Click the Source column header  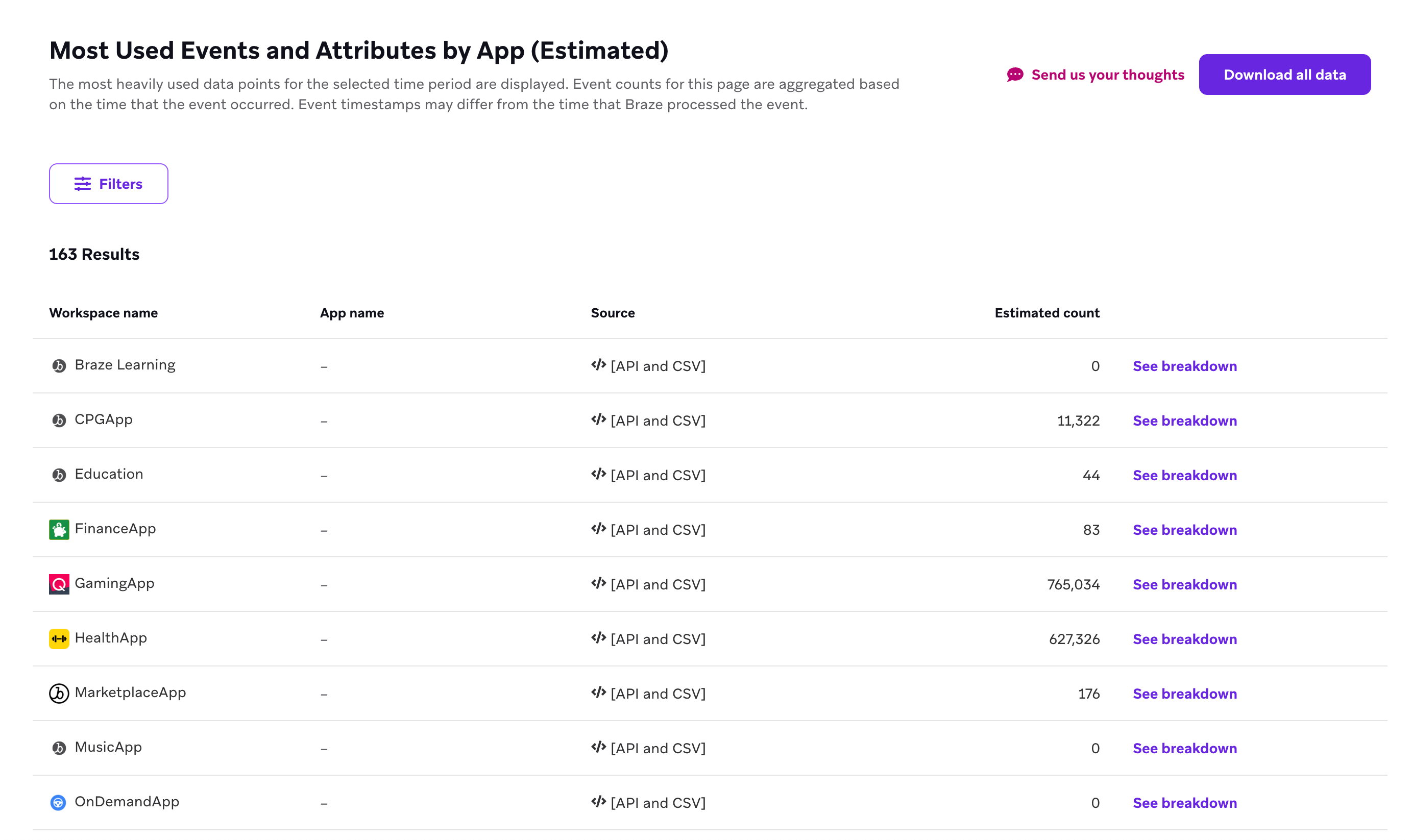(x=613, y=312)
